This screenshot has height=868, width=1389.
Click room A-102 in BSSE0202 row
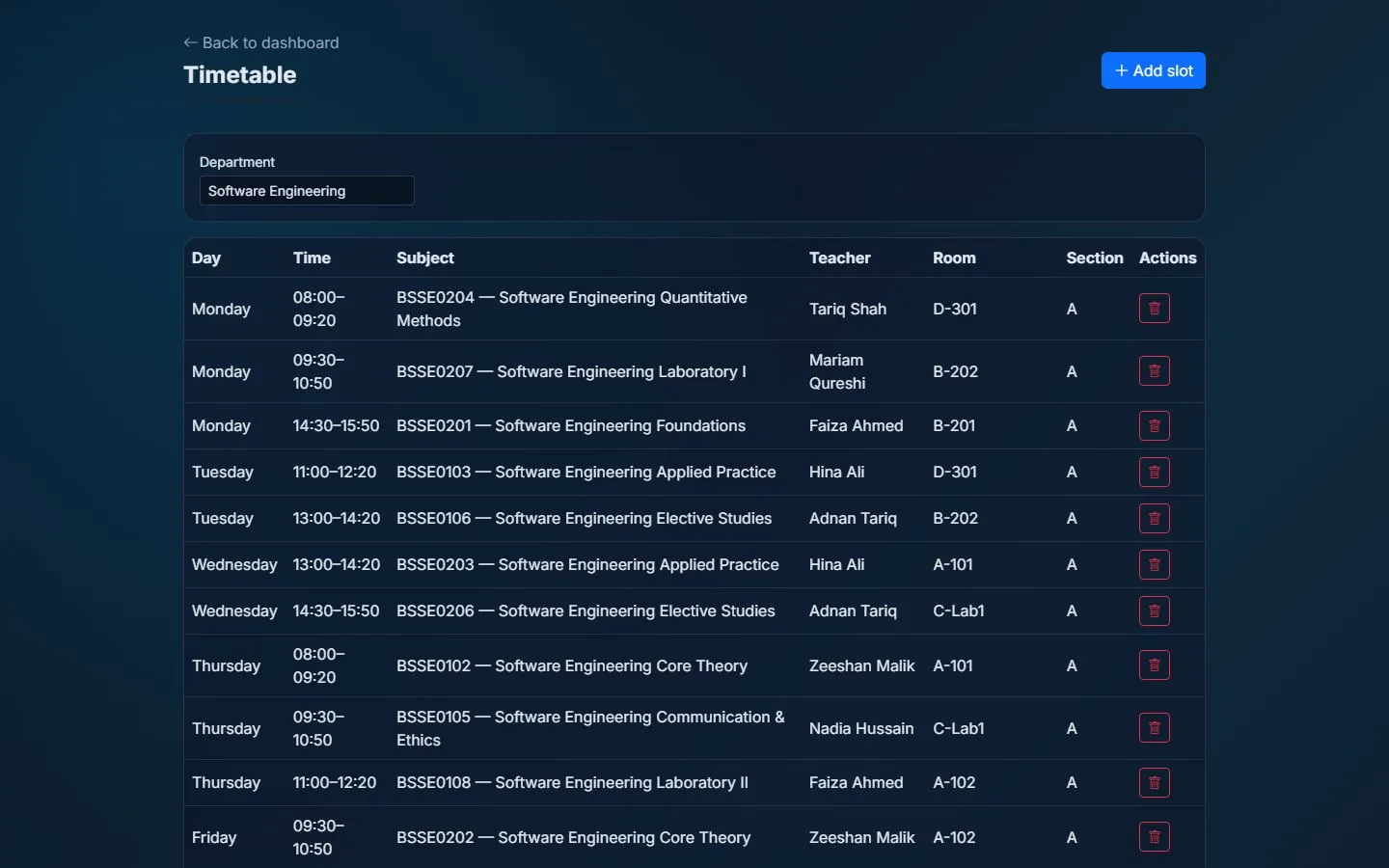click(954, 837)
